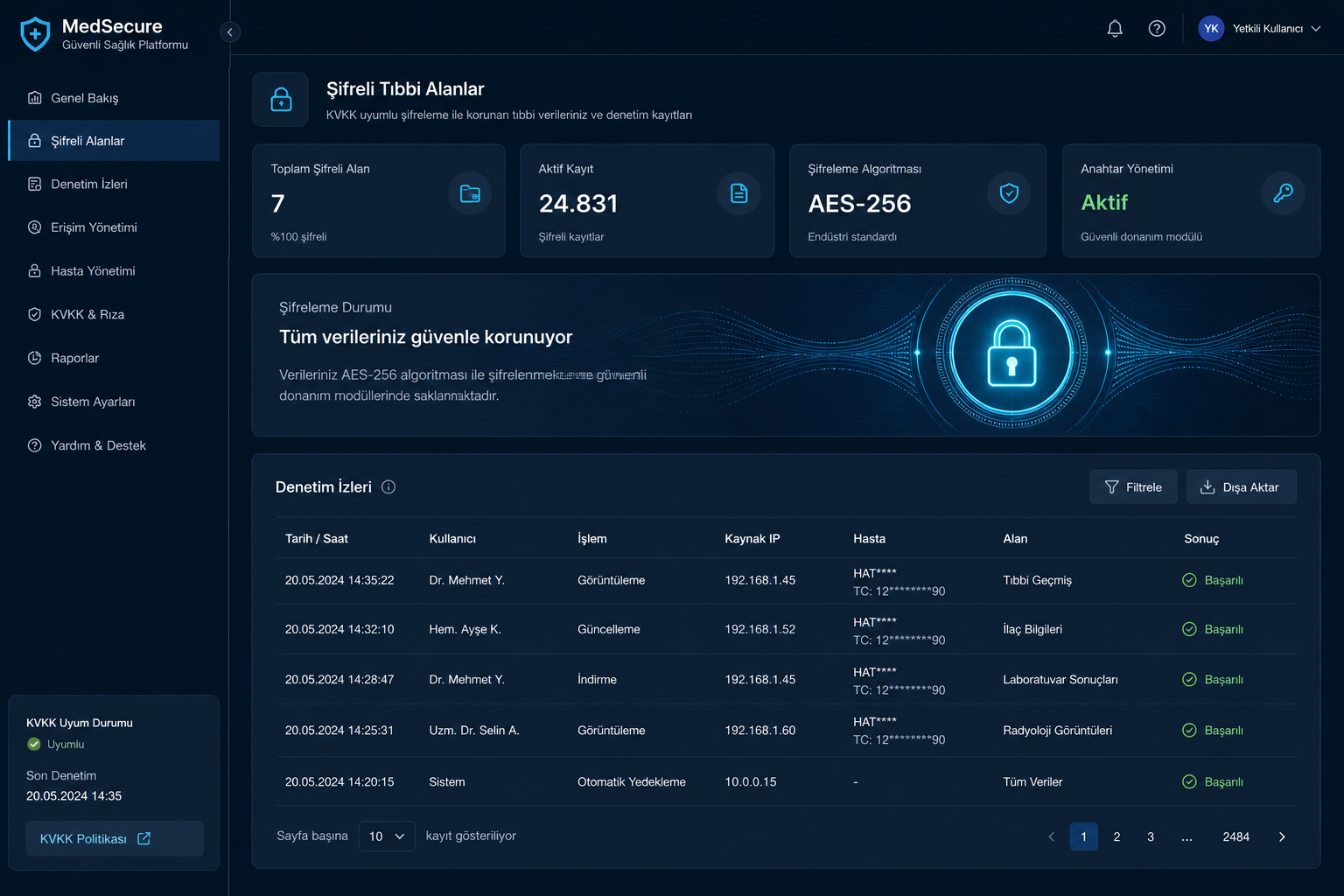Viewport: 1344px width, 896px height.
Task: Open Yardım & Destek in the sidebar
Action: coord(114,446)
